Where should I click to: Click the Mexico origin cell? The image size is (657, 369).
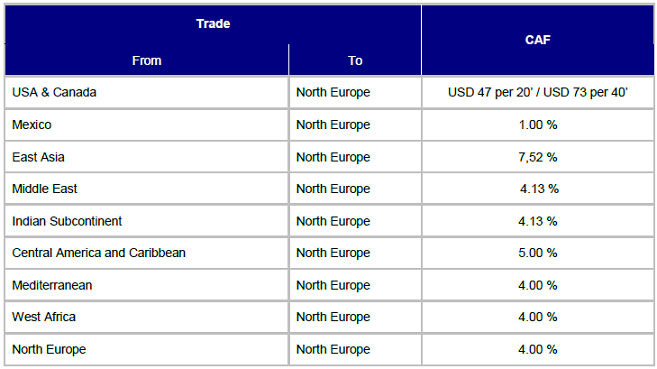(147, 125)
